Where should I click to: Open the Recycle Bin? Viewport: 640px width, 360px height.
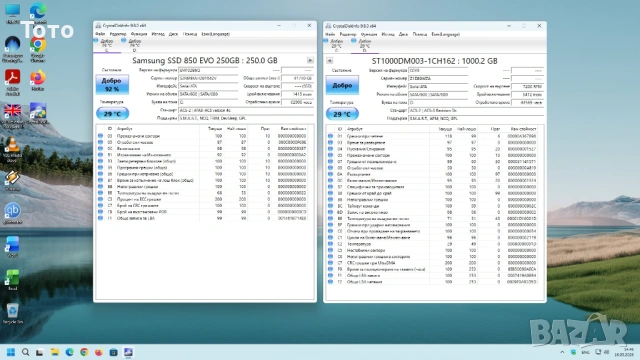(x=12, y=313)
